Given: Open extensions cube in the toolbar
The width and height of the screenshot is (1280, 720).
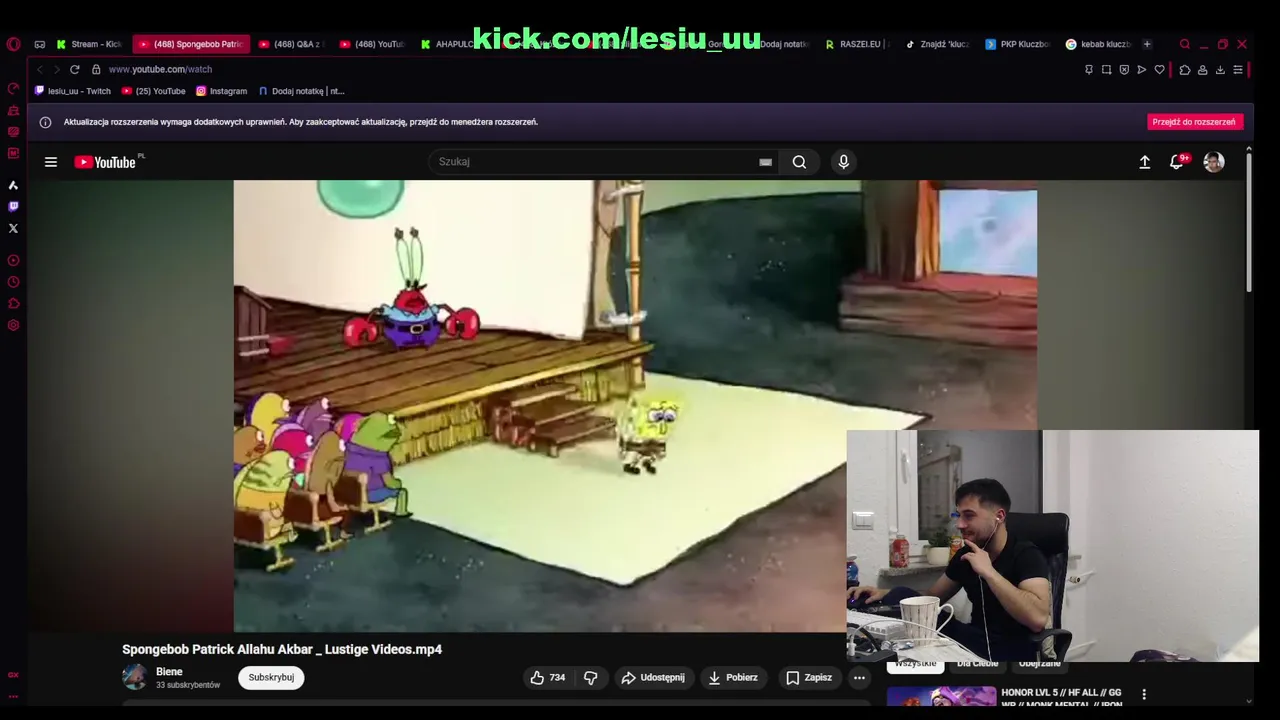Looking at the screenshot, I should [x=1185, y=69].
